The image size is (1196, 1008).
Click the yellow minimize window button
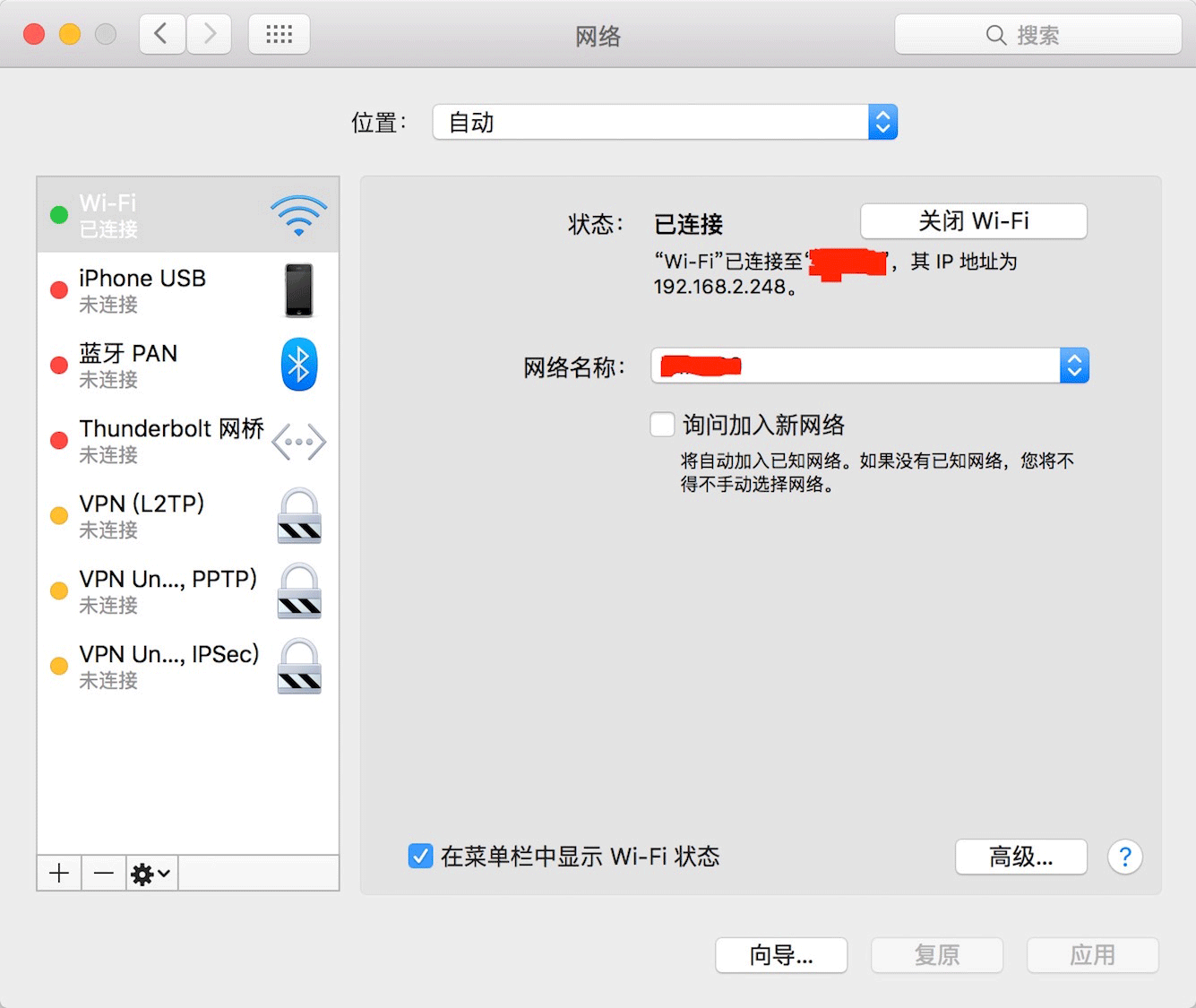tap(70, 34)
